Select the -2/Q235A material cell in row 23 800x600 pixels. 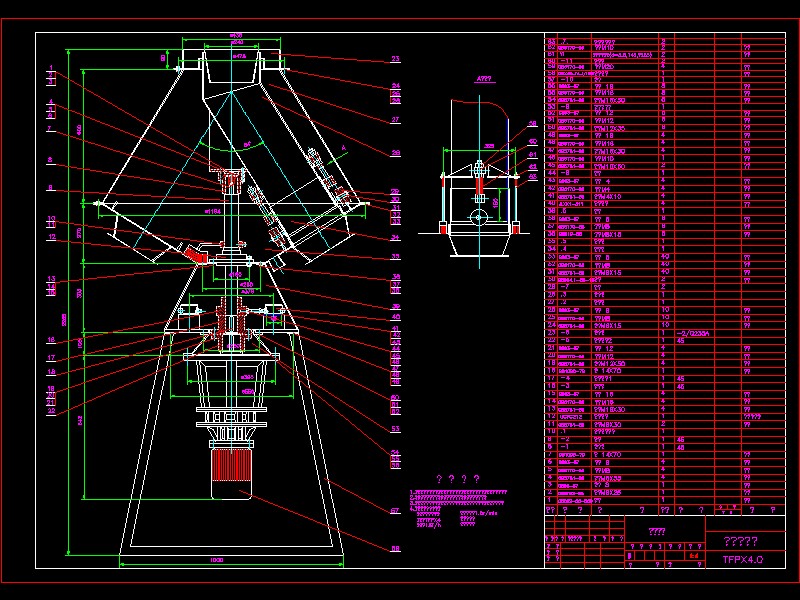pos(693,333)
